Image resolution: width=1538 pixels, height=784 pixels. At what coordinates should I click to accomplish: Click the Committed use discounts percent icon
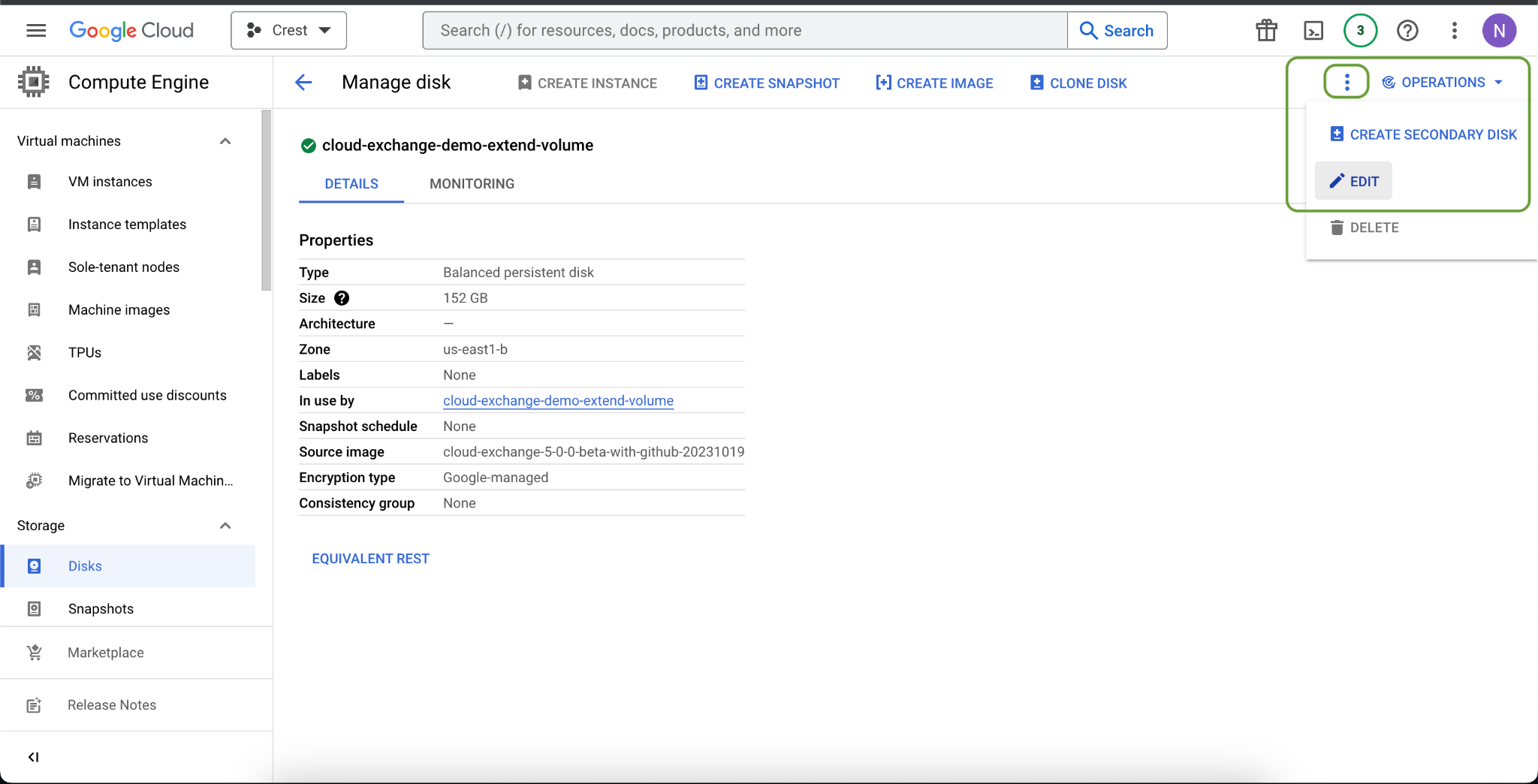[34, 396]
